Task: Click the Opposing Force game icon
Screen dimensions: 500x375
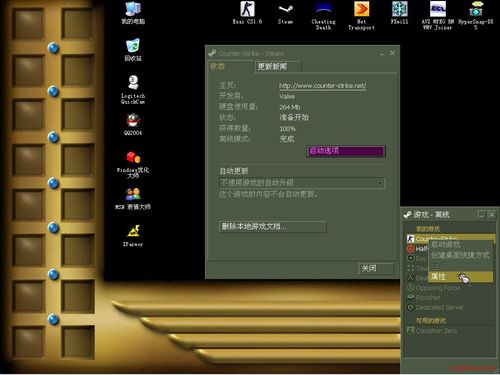Action: 411,288
